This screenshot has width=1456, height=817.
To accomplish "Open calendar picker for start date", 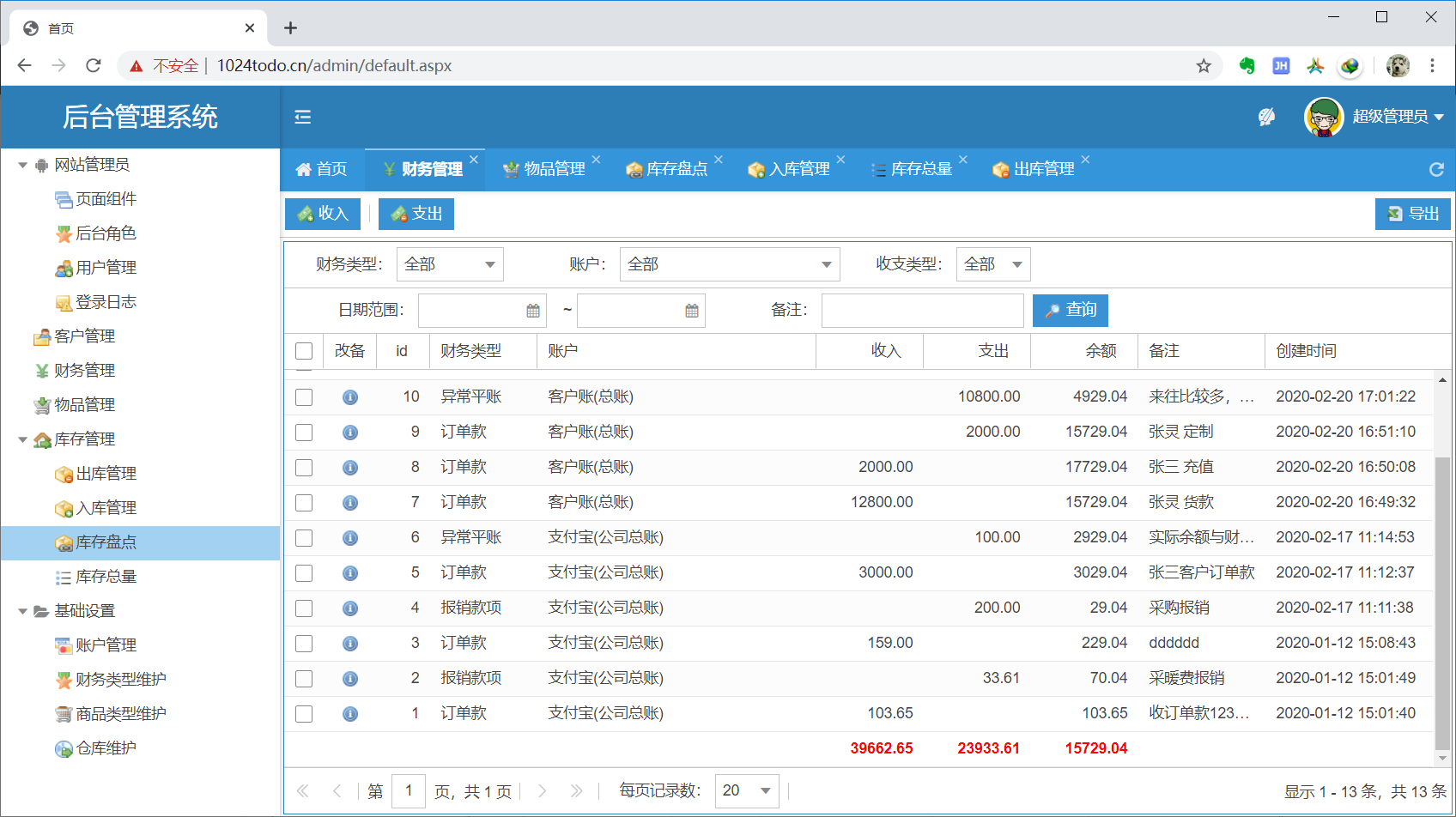I will (533, 311).
